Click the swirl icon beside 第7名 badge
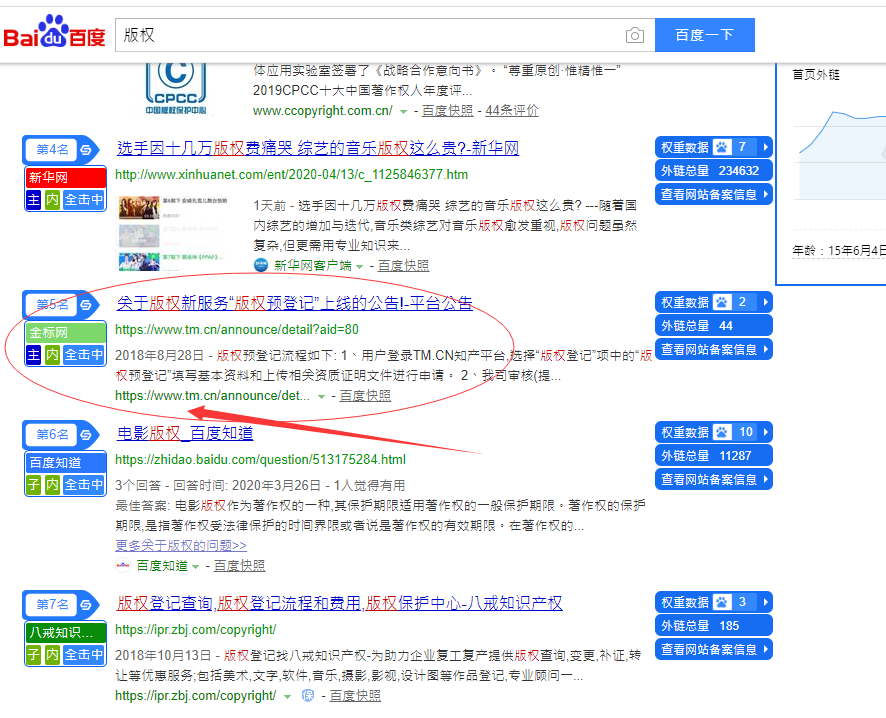Screen dimensions: 886x718 pyautogui.click(x=86, y=604)
